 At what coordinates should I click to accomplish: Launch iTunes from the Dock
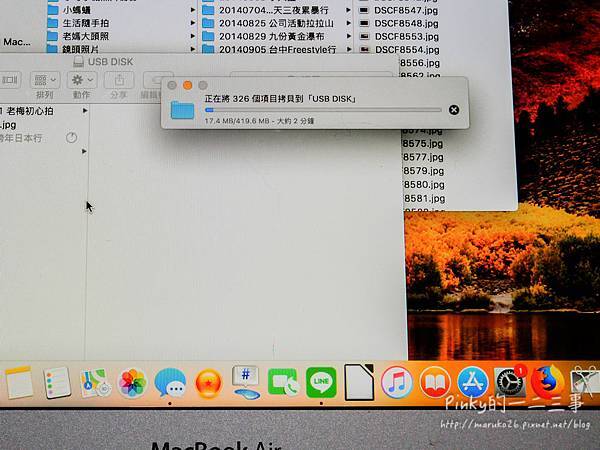coord(397,382)
